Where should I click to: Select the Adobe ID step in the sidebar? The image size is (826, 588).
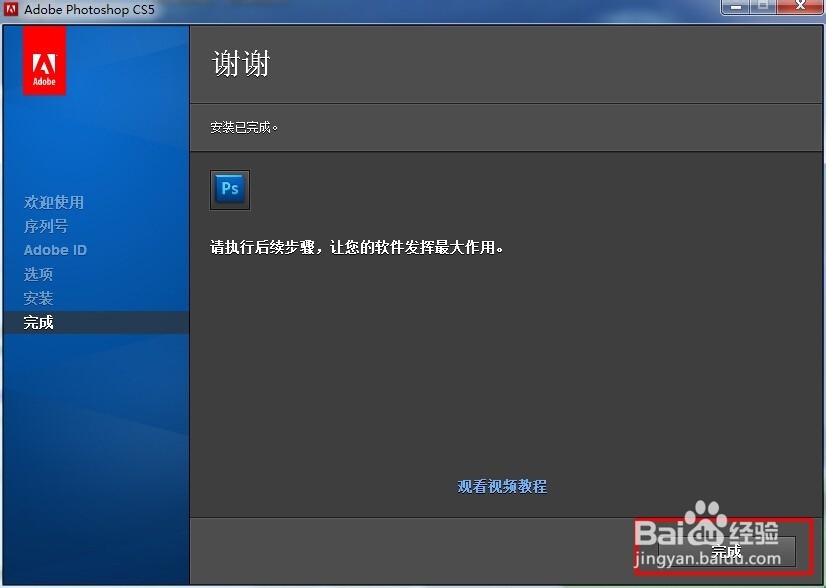pyautogui.click(x=55, y=250)
